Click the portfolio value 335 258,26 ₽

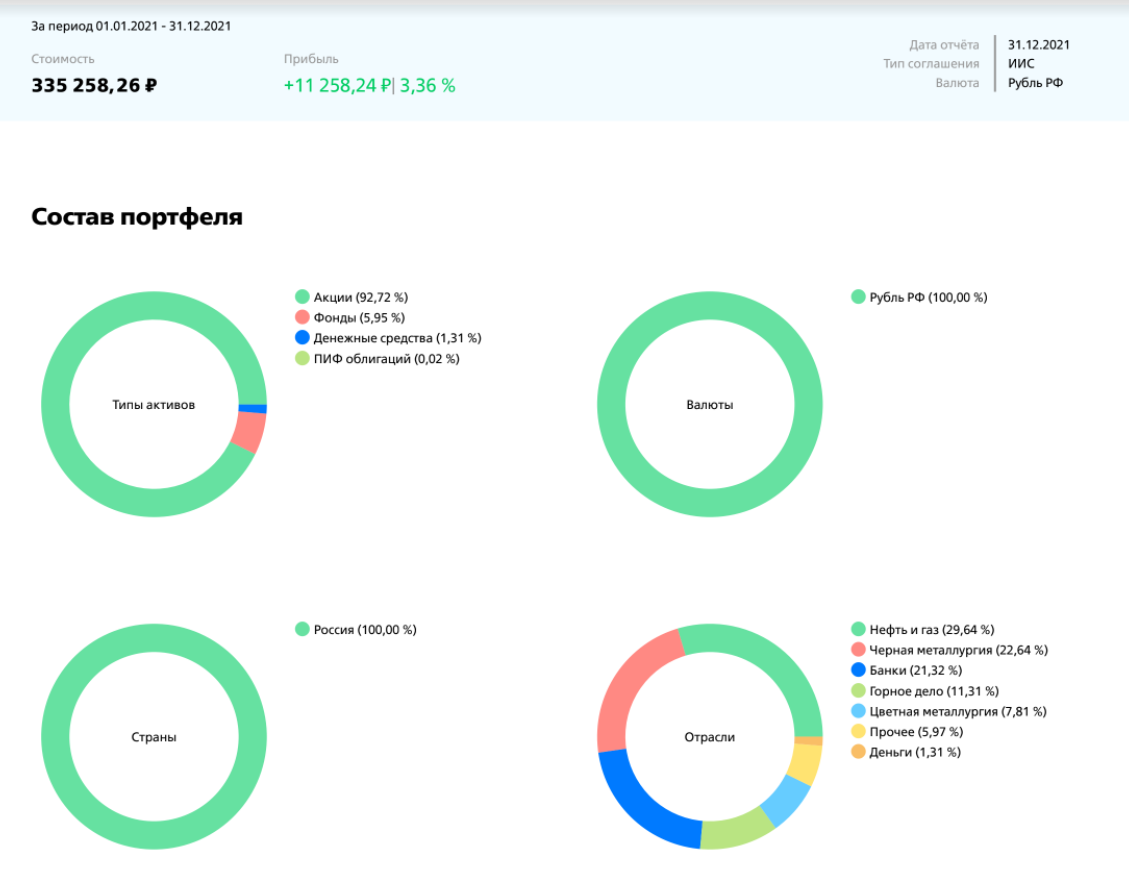point(94,85)
